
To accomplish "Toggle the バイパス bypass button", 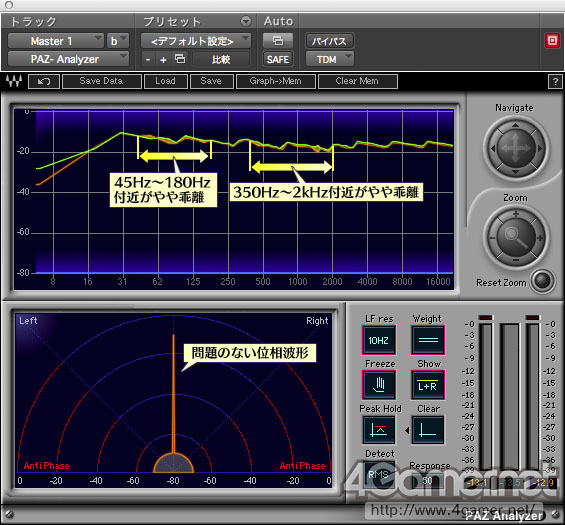I will click(329, 41).
